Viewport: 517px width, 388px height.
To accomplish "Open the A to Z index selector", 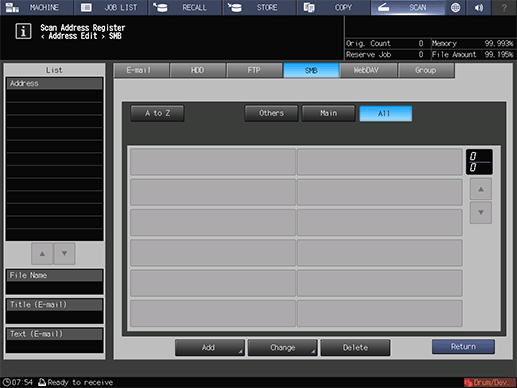I will pos(157,113).
